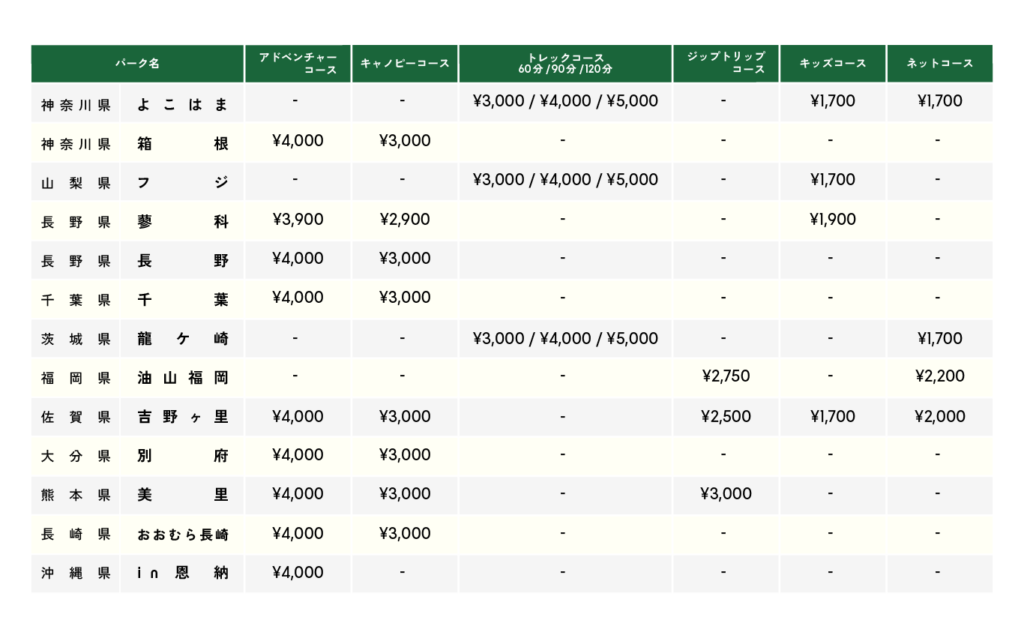Select the in 恩納 park row label
The width and height of the screenshot is (1024, 632).
(182, 574)
